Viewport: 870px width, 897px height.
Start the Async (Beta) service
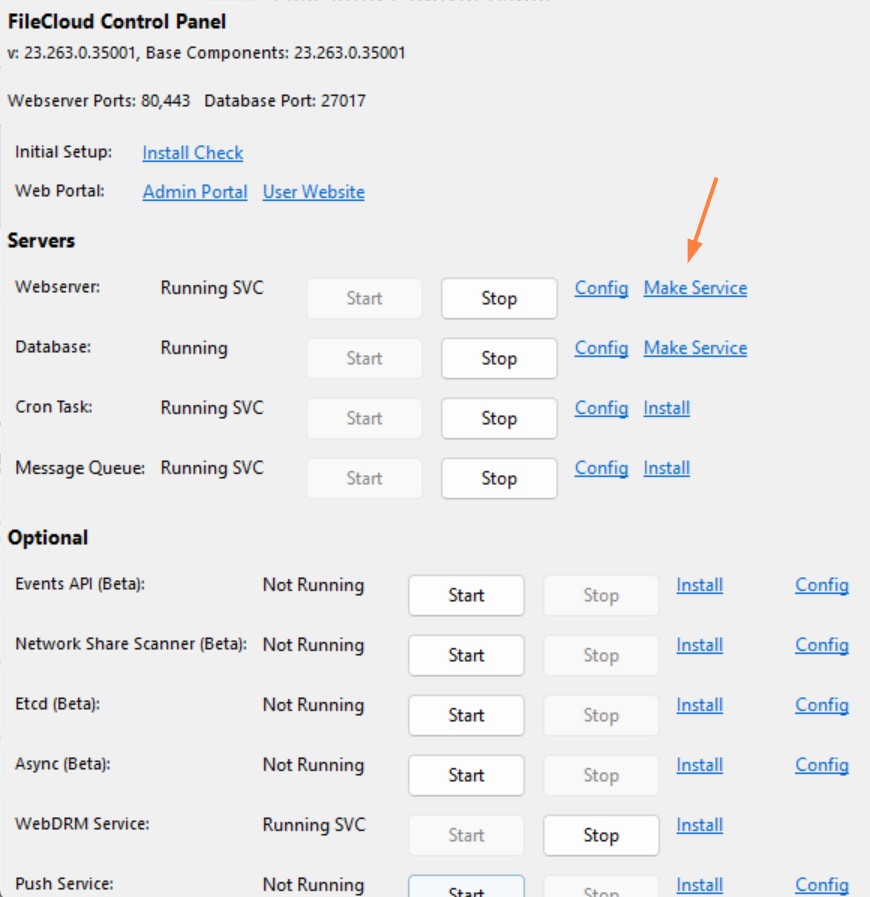click(x=466, y=776)
